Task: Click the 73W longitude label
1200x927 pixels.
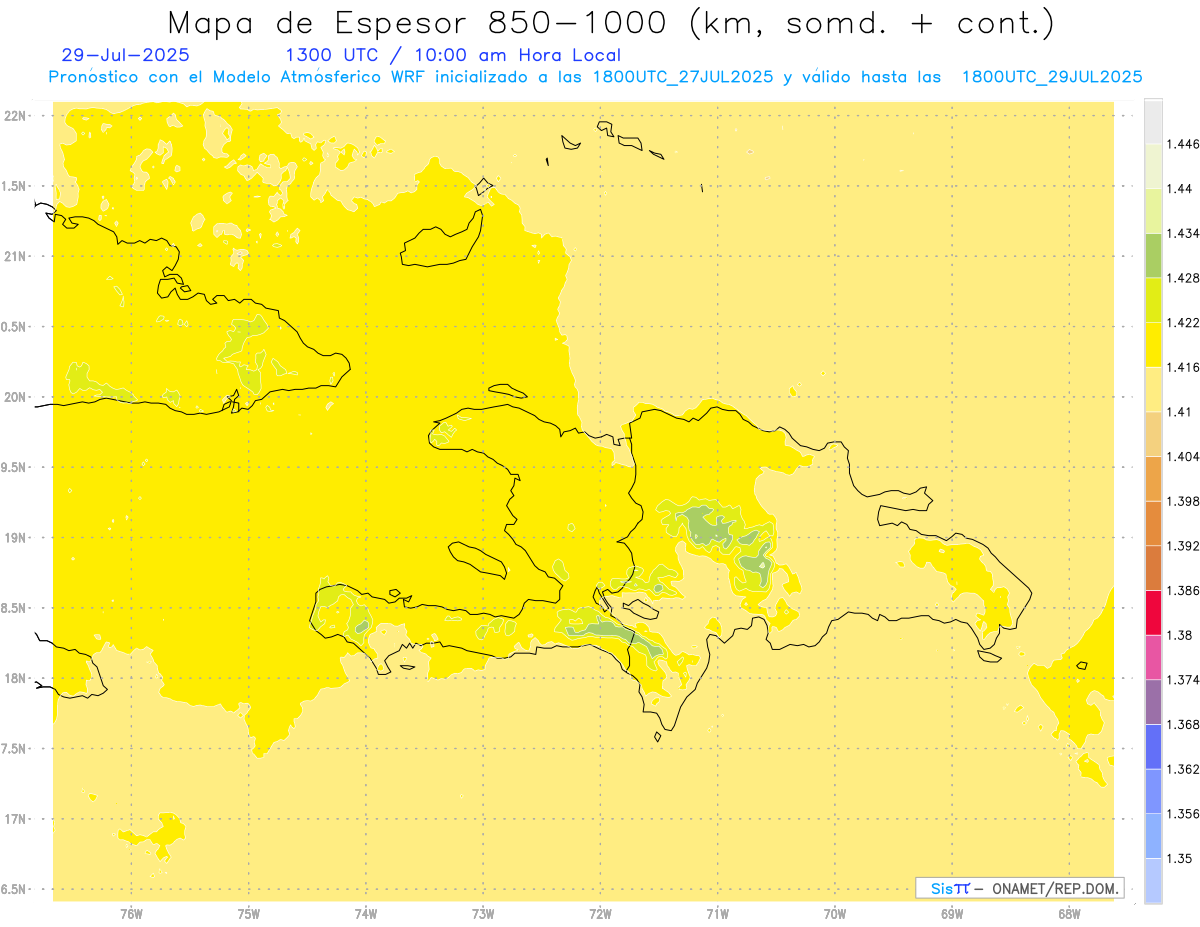Action: tap(483, 914)
